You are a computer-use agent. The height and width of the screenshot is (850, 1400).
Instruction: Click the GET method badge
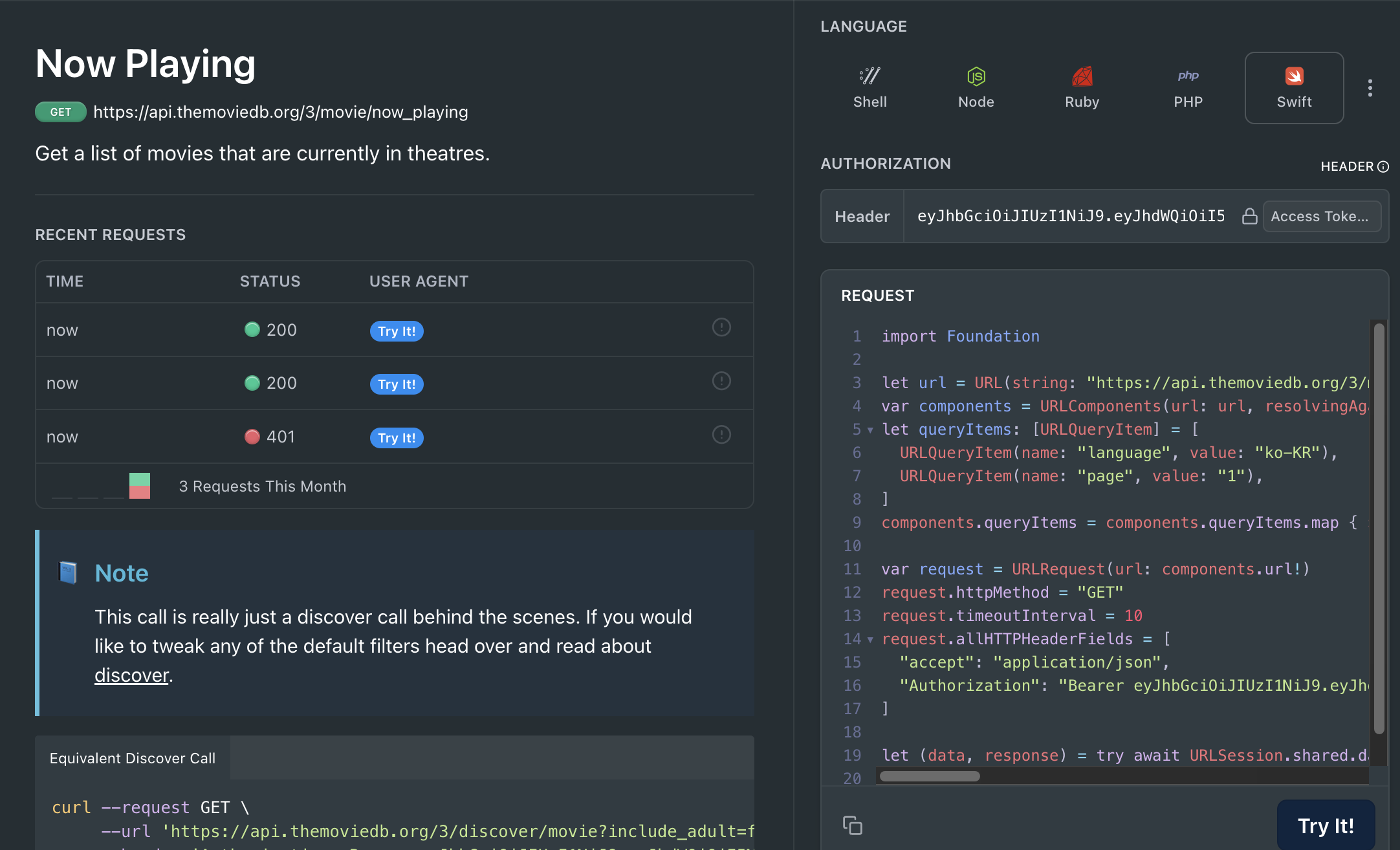[61, 112]
